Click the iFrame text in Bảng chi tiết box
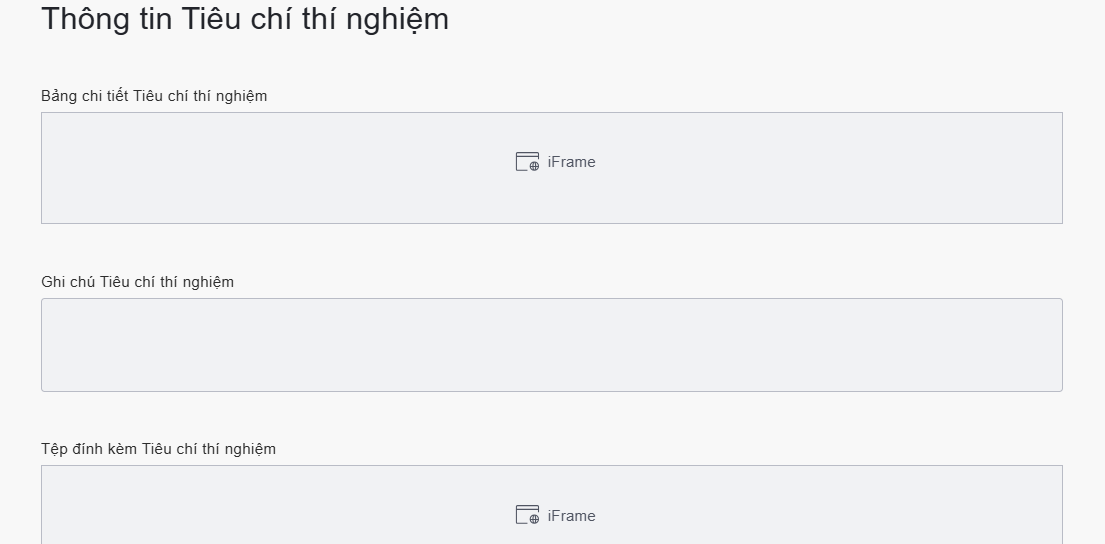This screenshot has width=1105, height=544. click(571, 162)
